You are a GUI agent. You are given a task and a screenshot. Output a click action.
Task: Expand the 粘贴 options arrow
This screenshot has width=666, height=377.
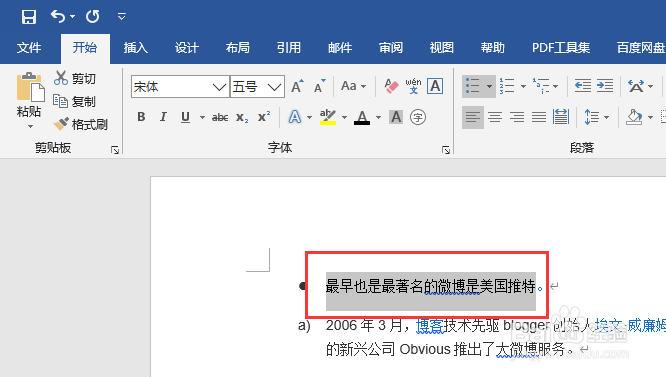coord(30,126)
